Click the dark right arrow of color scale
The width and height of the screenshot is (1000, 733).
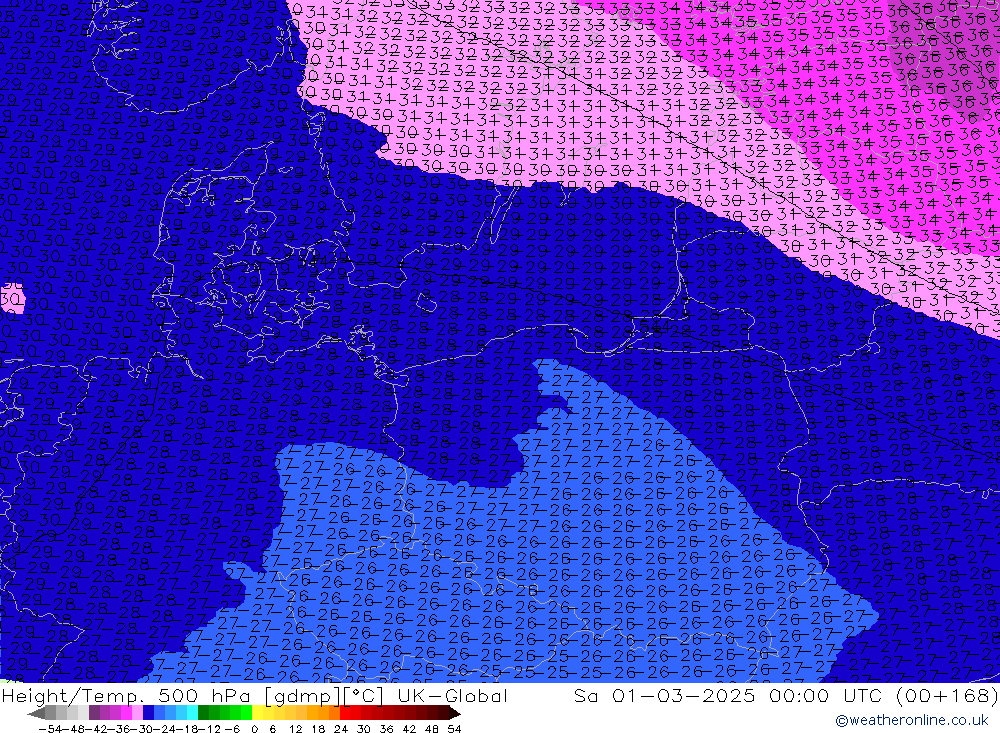454,713
